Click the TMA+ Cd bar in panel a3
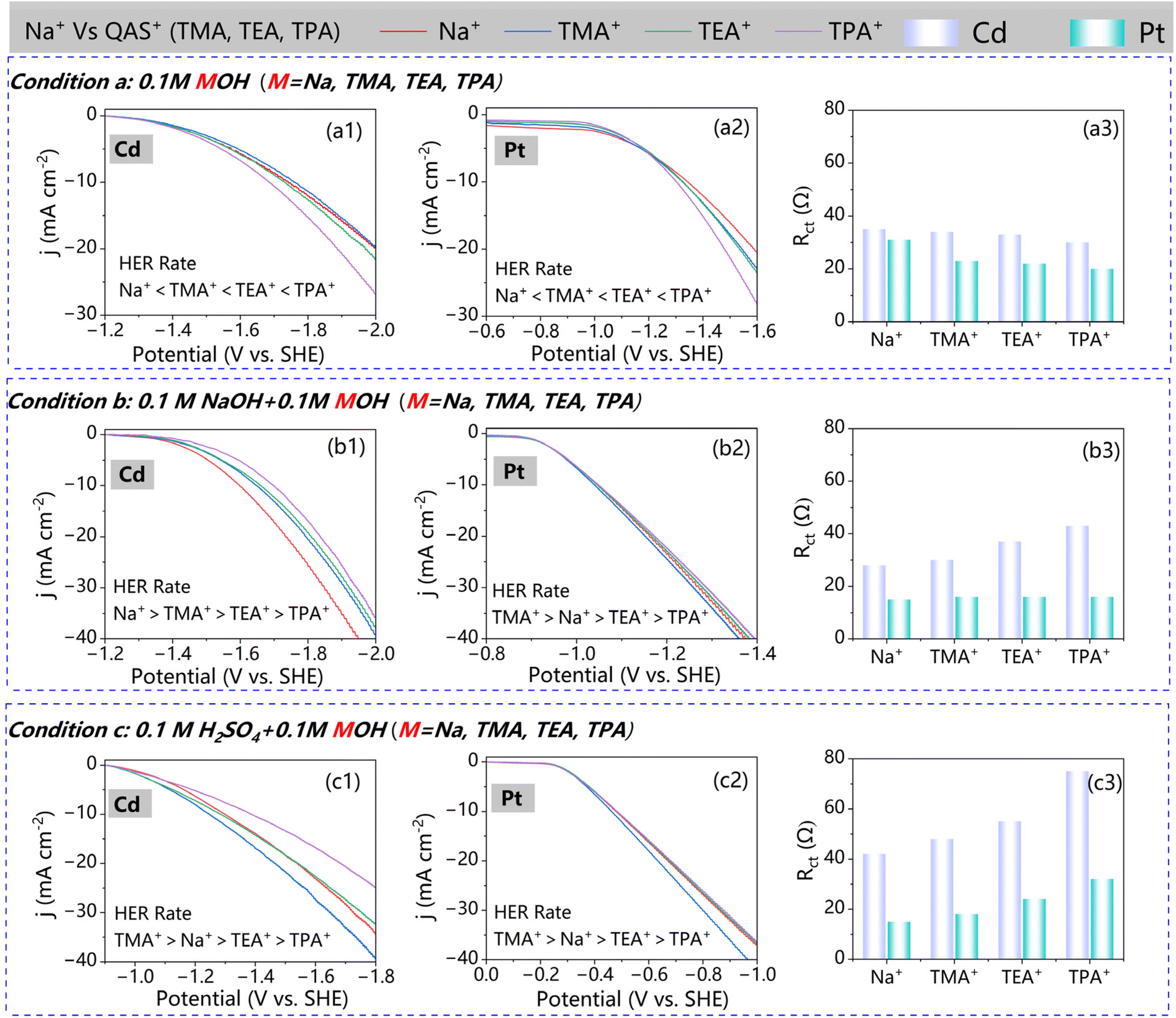Screen dimensions: 1176x1018 point(942,276)
